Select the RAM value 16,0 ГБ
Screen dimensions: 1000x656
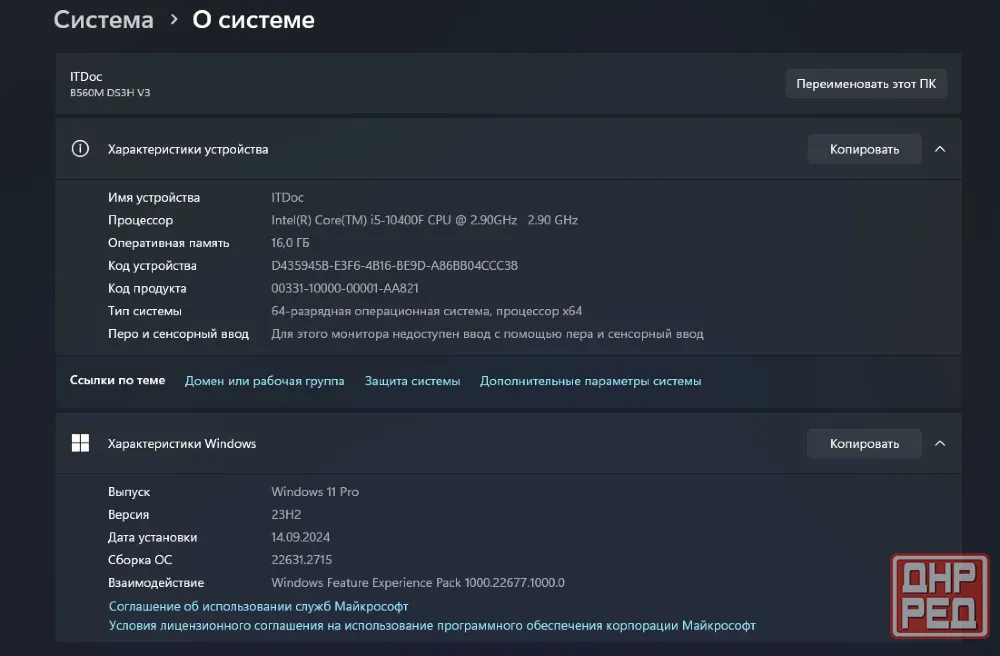[x=290, y=243]
